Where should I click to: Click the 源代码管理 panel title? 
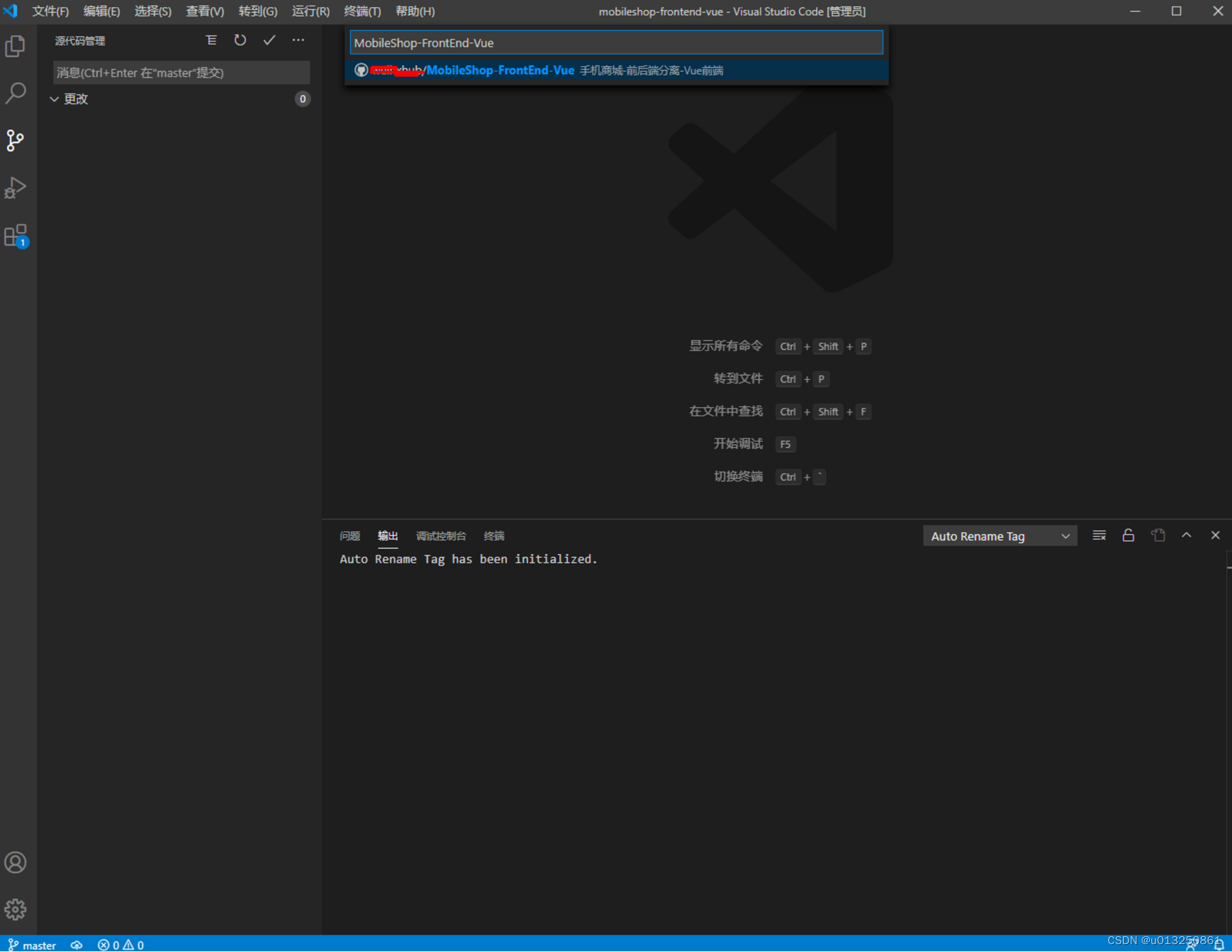[x=80, y=41]
